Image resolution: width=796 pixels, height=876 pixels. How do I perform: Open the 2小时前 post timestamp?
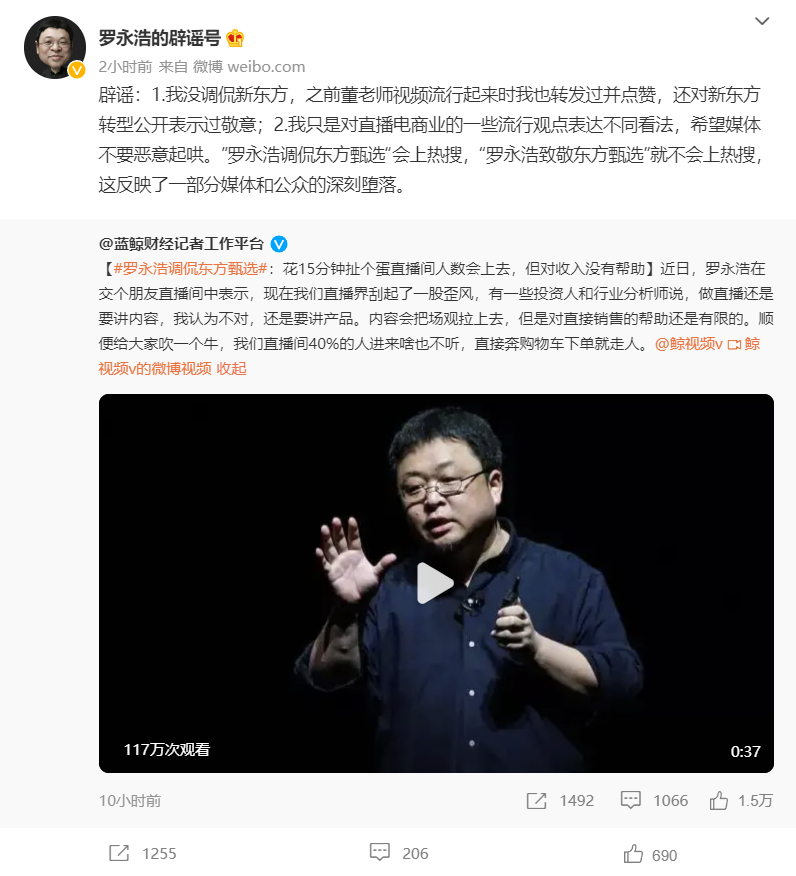coord(125,67)
